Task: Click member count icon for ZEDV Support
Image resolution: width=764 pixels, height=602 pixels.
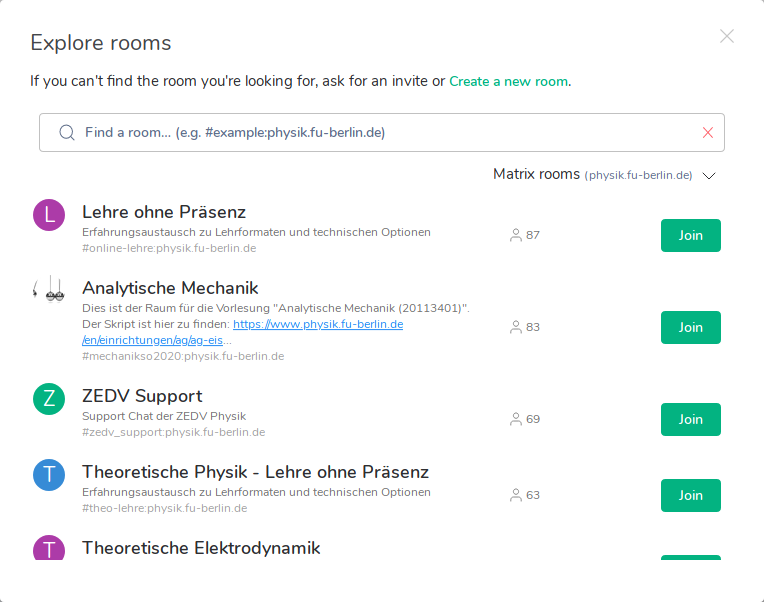Action: pyautogui.click(x=516, y=419)
